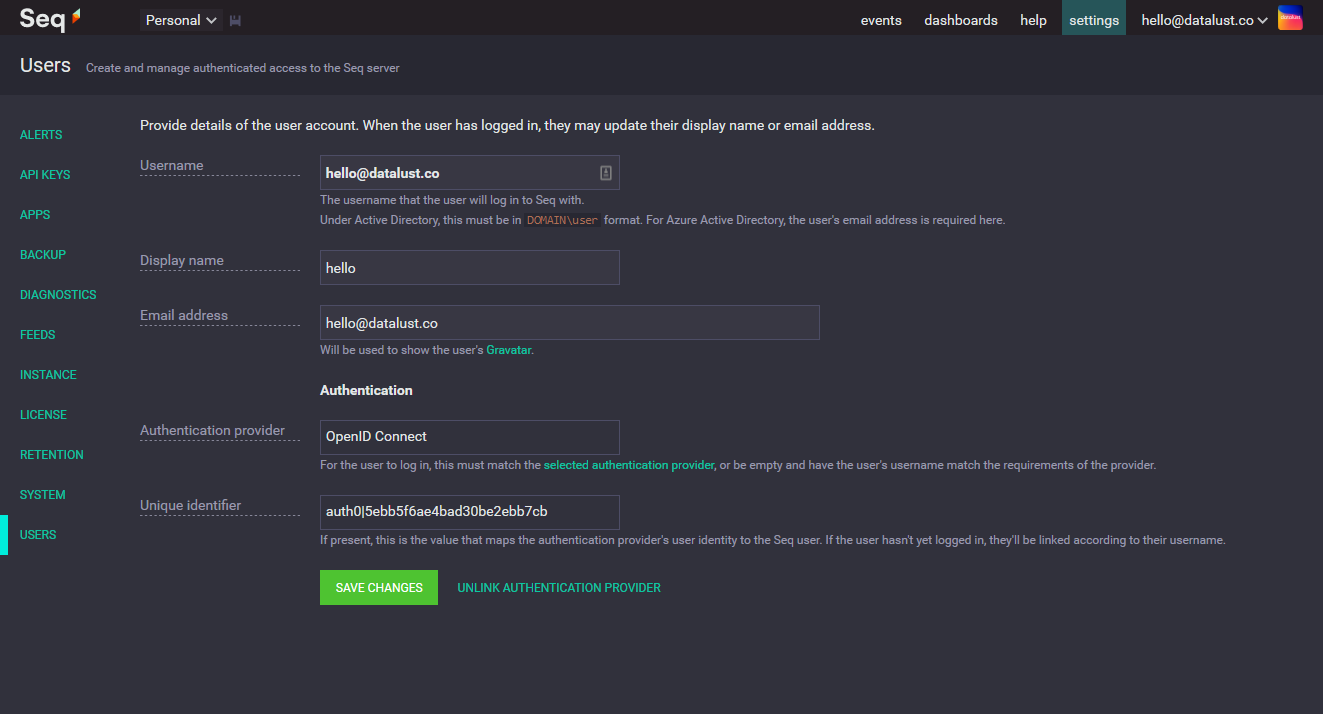This screenshot has width=1323, height=714.
Task: Click the 'Users' page heading
Action: pyautogui.click(x=45, y=66)
